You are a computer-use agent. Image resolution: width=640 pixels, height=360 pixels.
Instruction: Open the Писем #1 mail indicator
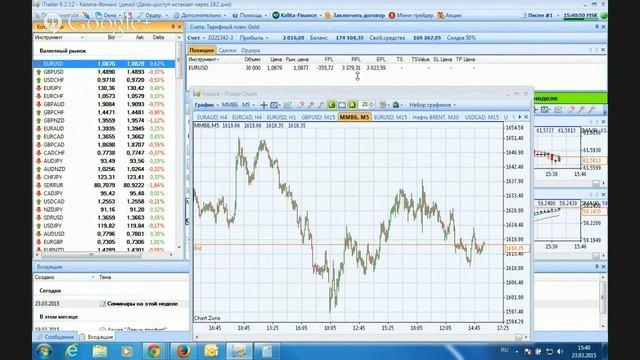point(538,15)
